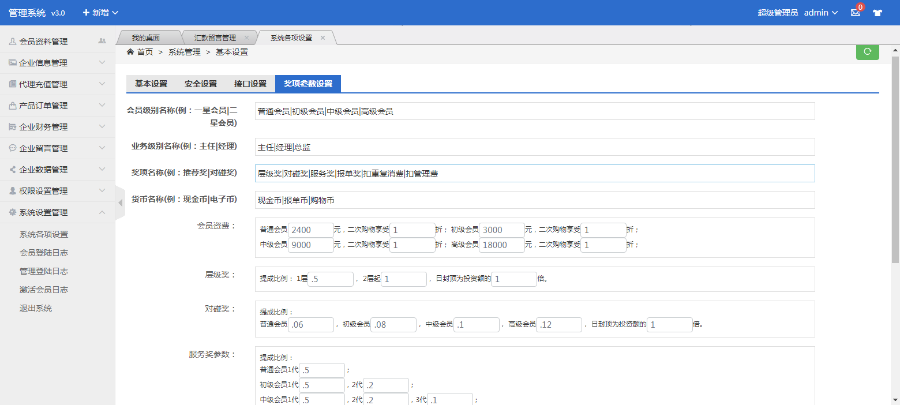Click the 层级奖 1层 ratio field

tap(331, 279)
